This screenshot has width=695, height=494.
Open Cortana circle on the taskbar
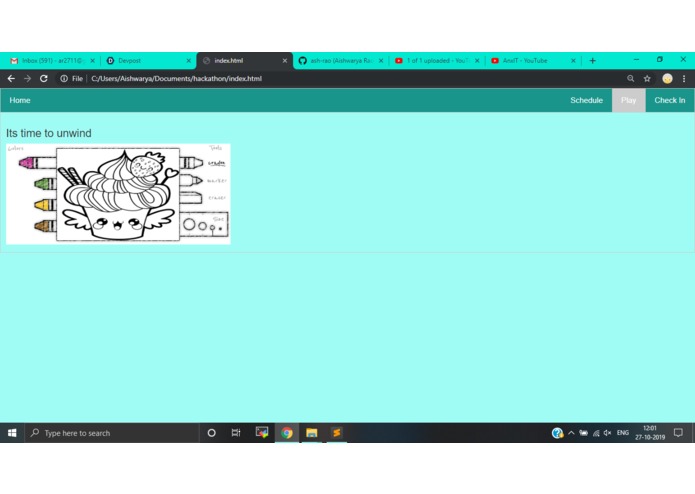point(211,433)
